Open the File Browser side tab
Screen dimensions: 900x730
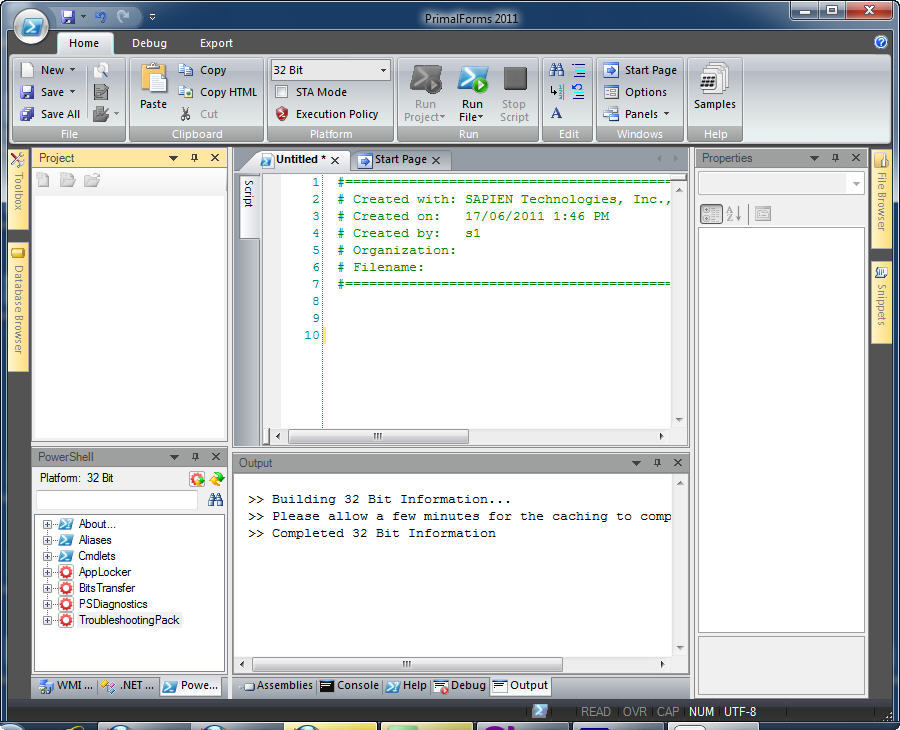(x=881, y=199)
